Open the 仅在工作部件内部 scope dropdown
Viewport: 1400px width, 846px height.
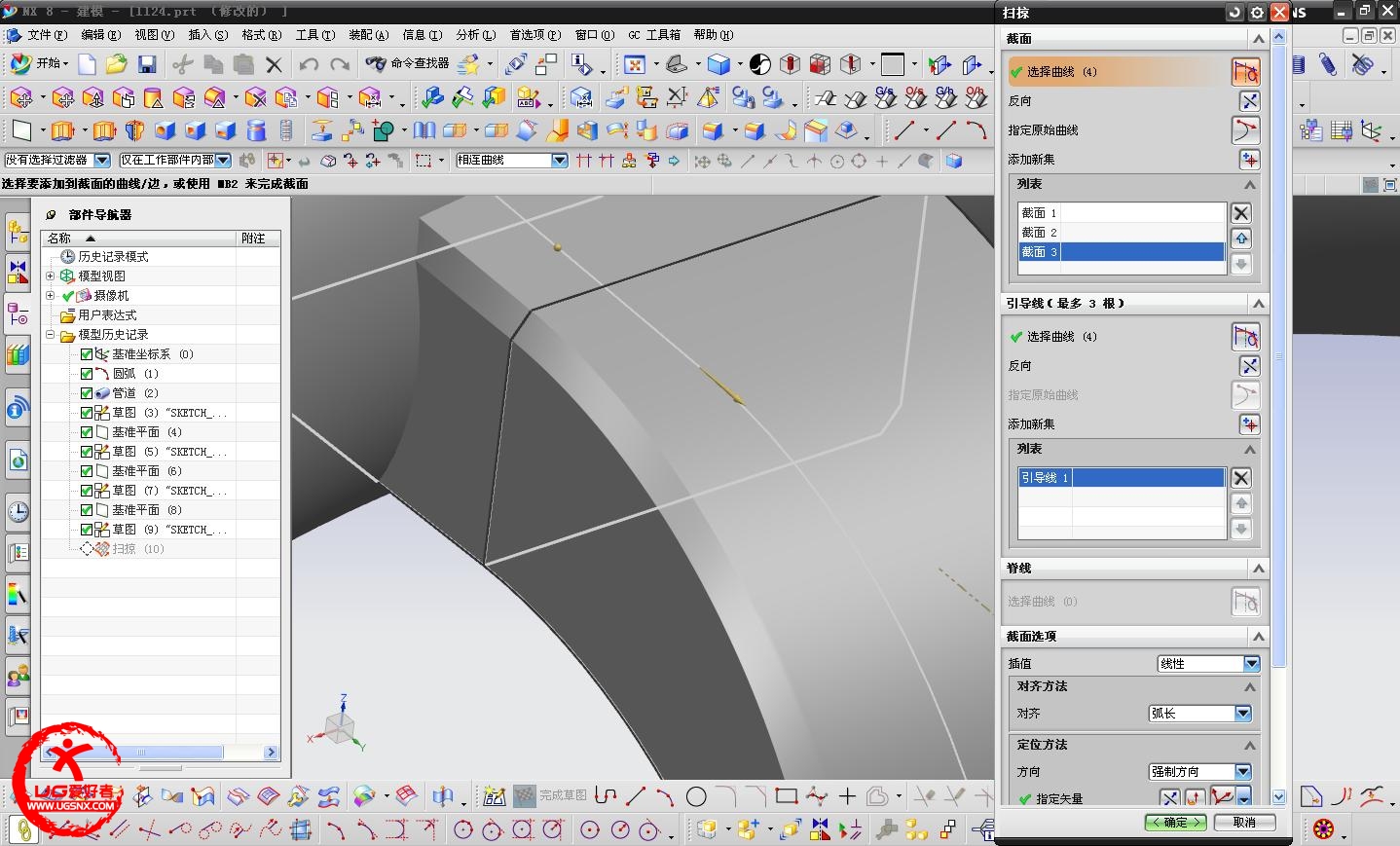pos(175,161)
